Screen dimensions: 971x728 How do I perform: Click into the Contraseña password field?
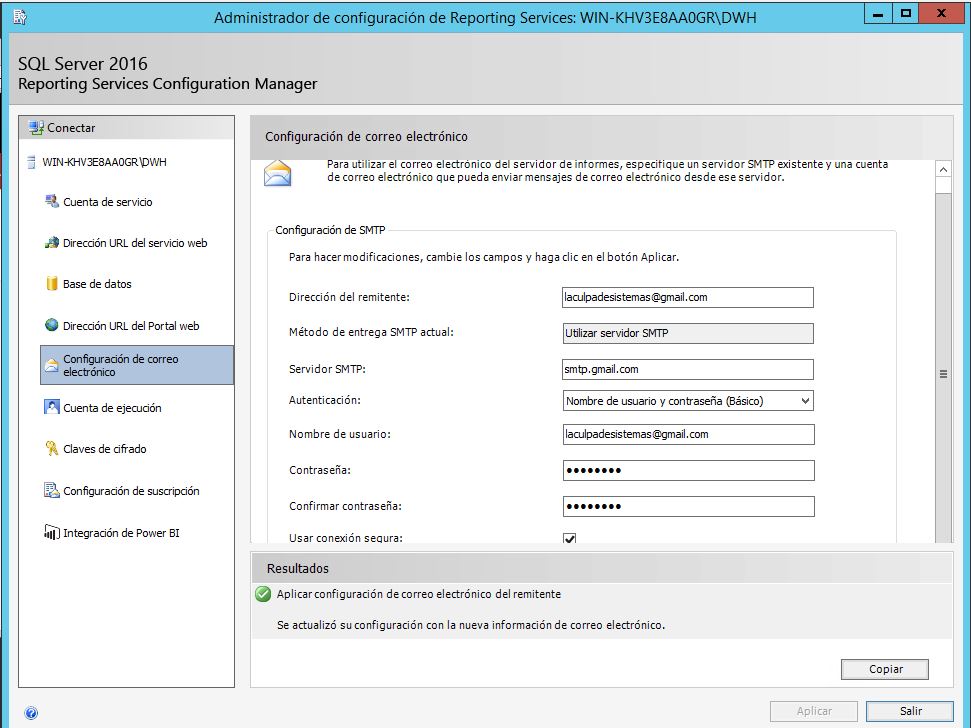click(688, 471)
